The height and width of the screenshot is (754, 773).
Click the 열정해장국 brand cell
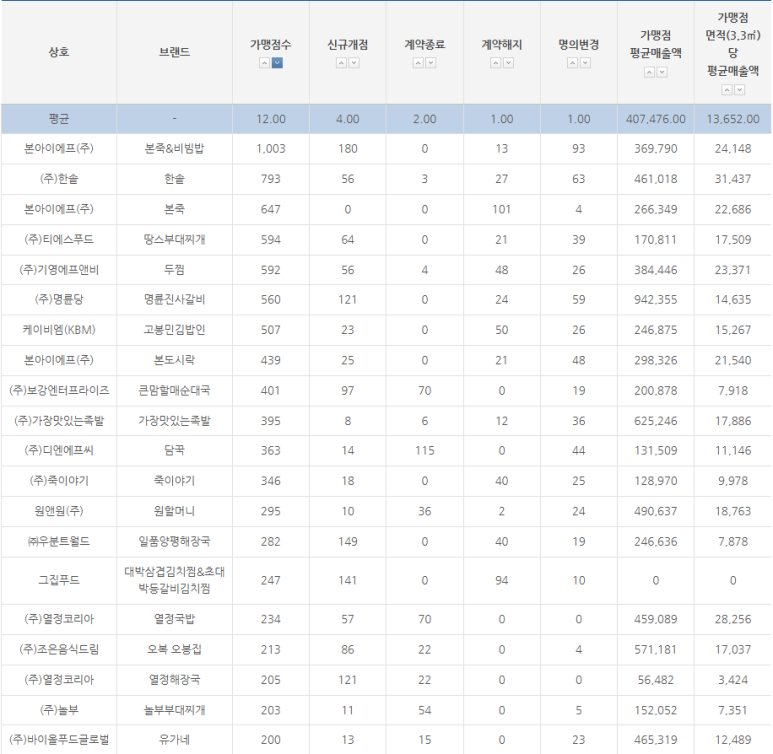(x=175, y=680)
